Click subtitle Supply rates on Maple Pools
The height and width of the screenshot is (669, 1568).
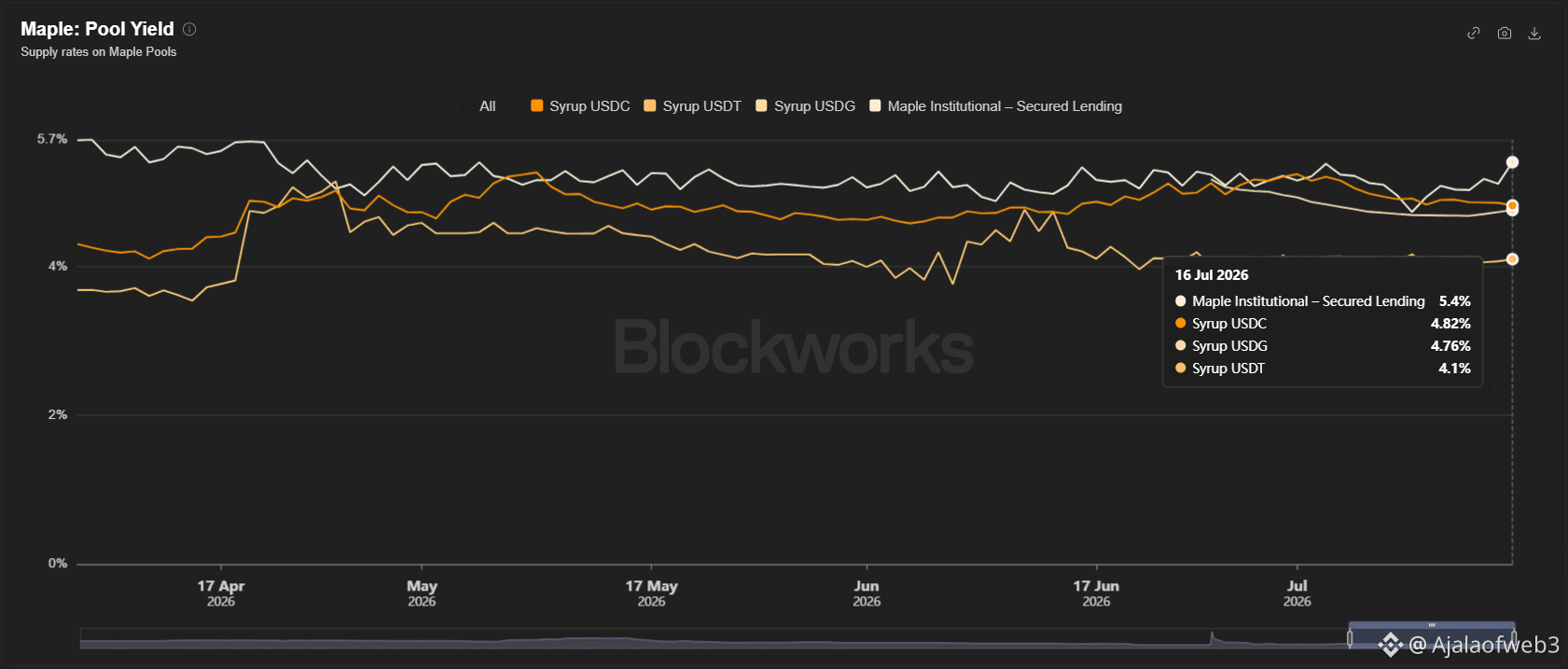coord(99,52)
